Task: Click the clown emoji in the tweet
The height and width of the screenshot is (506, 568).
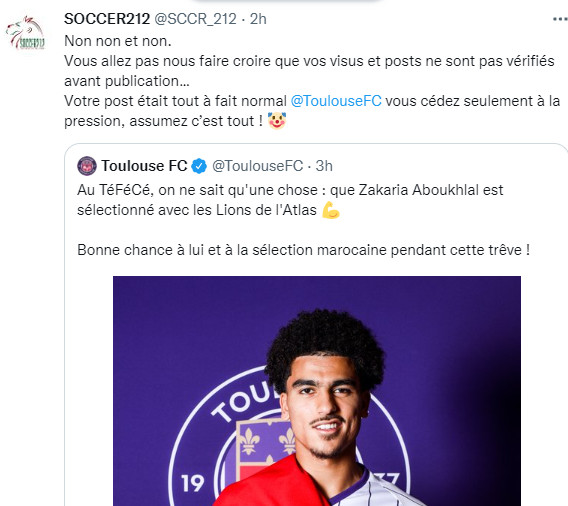Action: pos(277,121)
